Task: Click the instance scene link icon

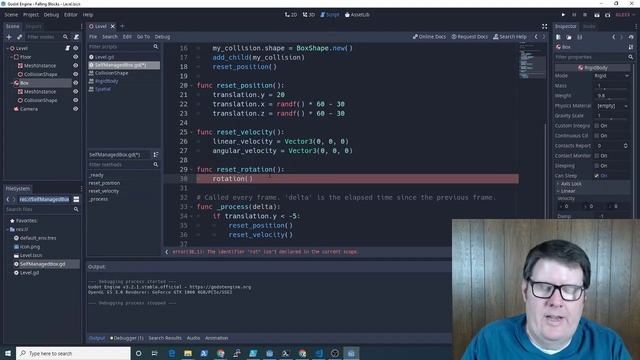Action: click(19, 37)
